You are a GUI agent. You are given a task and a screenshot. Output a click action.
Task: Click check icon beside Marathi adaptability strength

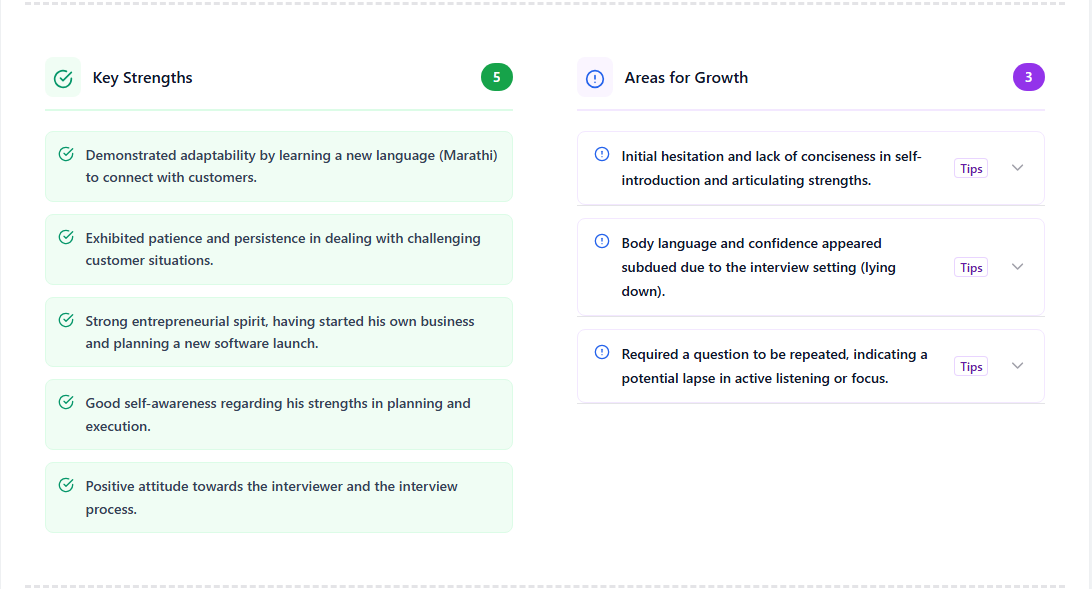pyautogui.click(x=67, y=155)
